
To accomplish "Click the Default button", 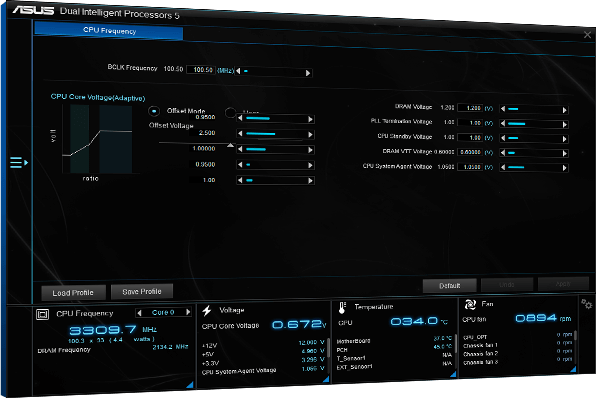I will 450,285.
